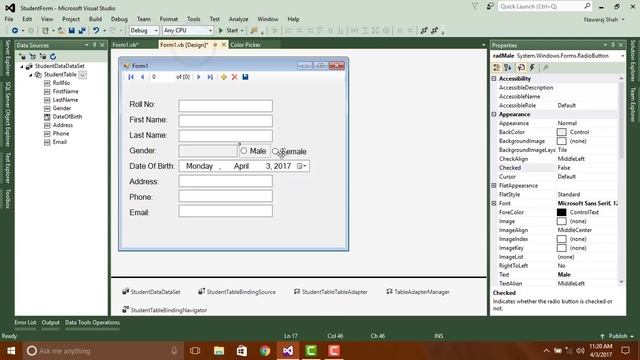The height and width of the screenshot is (360, 640).
Task: Click Publish in status bar
Action: point(618,336)
